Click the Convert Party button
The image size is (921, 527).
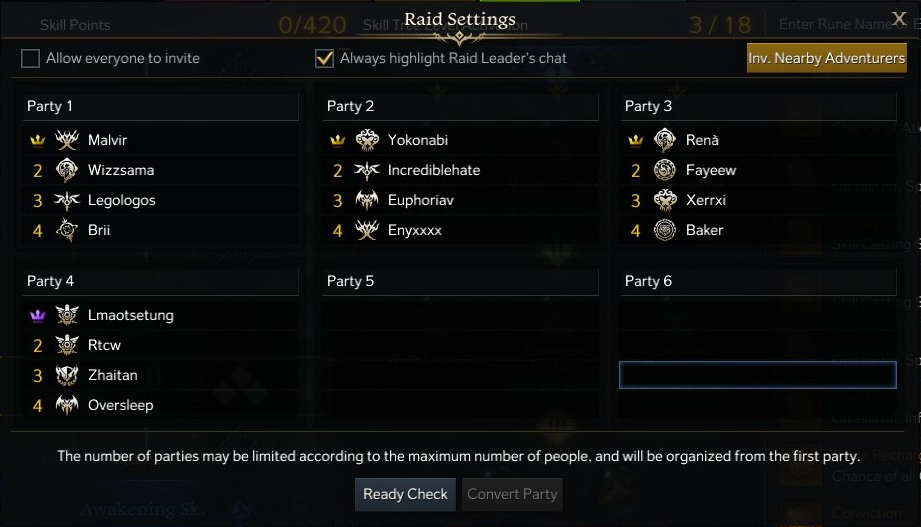[513, 494]
